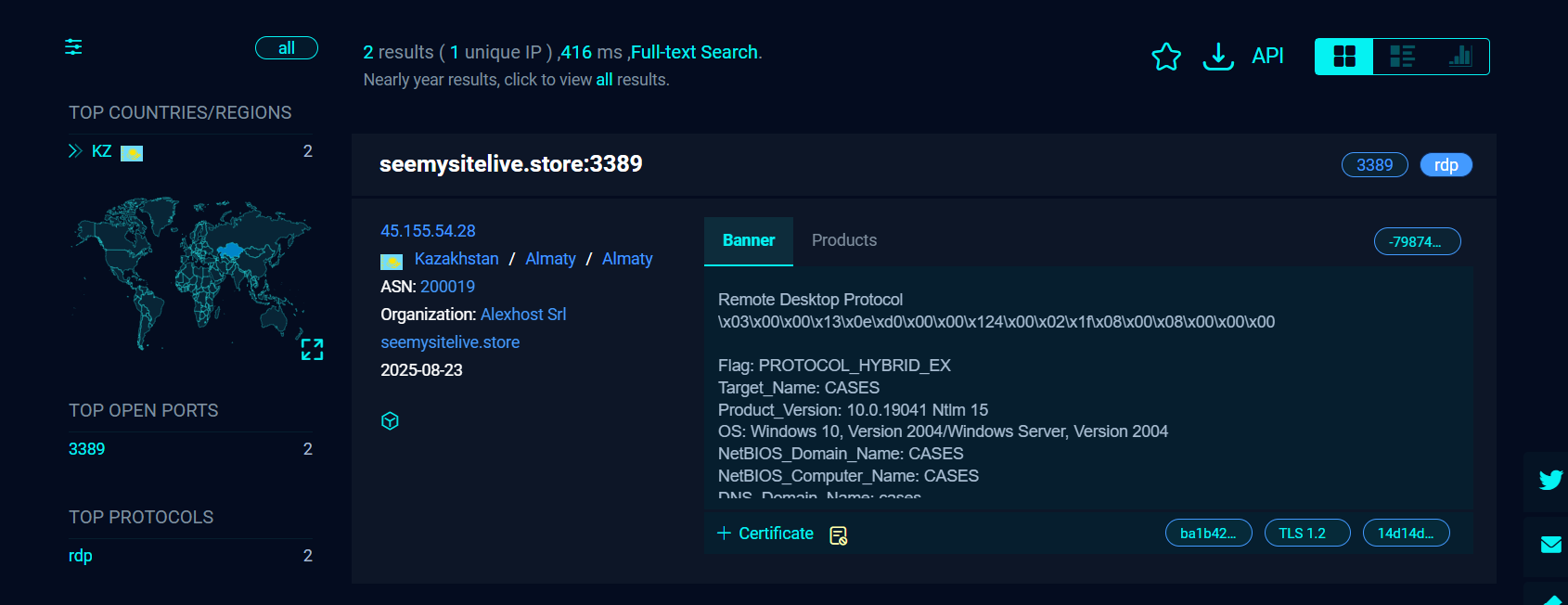Share via the Twitter icon
Image resolution: width=1568 pixels, height=605 pixels.
[1549, 480]
